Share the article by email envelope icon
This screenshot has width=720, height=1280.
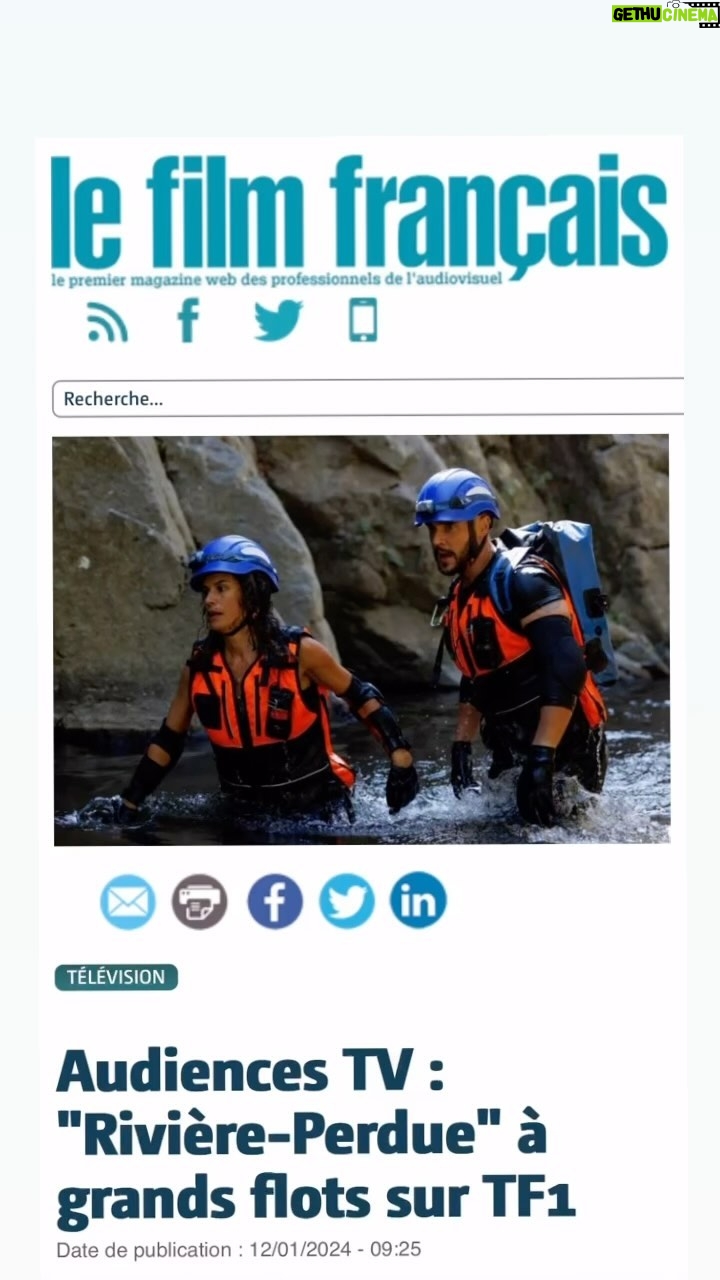[128, 901]
